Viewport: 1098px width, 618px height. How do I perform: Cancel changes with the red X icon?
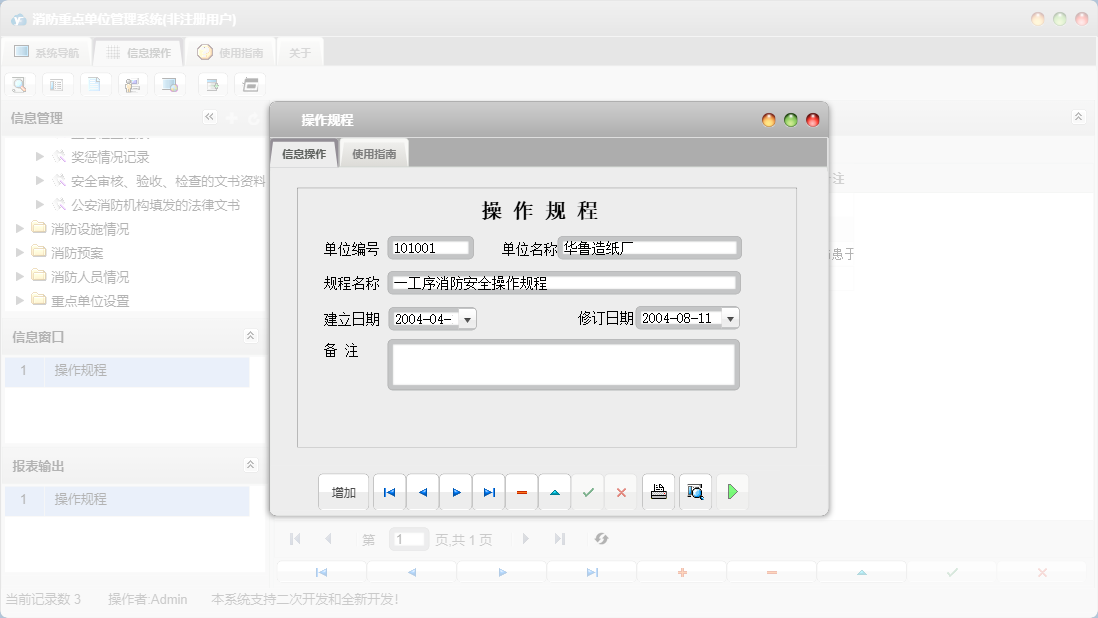pos(621,492)
